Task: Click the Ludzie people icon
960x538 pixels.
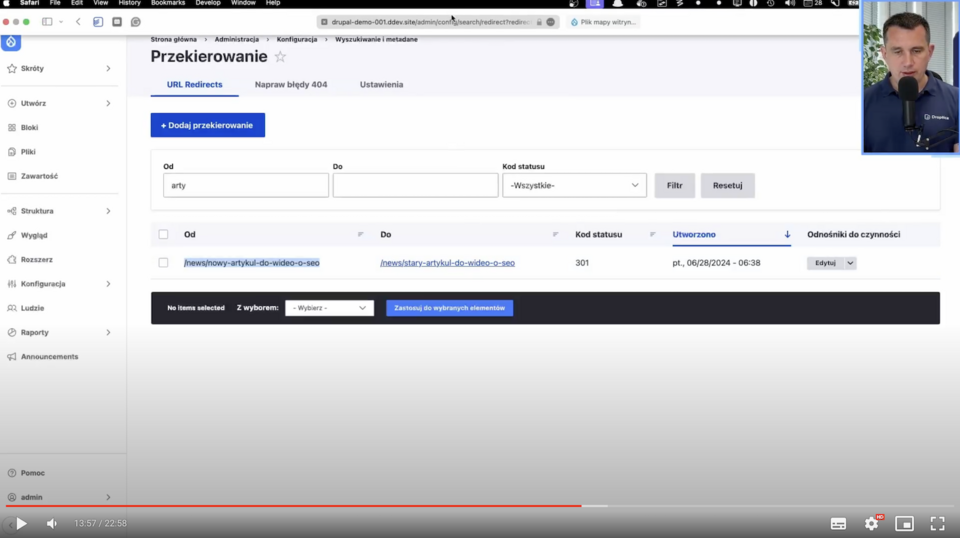Action: [x=12, y=308]
